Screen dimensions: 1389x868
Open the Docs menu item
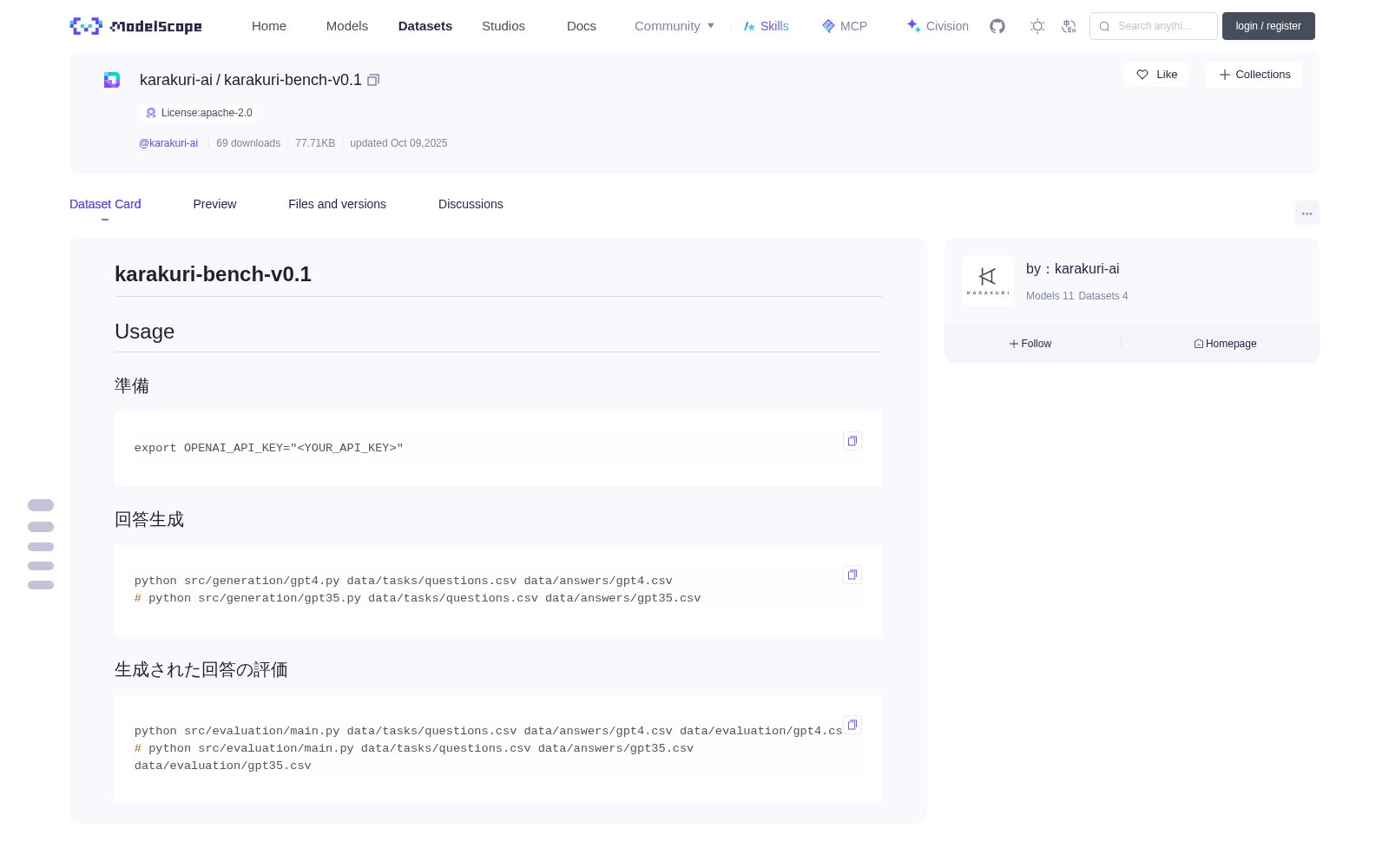click(x=582, y=26)
